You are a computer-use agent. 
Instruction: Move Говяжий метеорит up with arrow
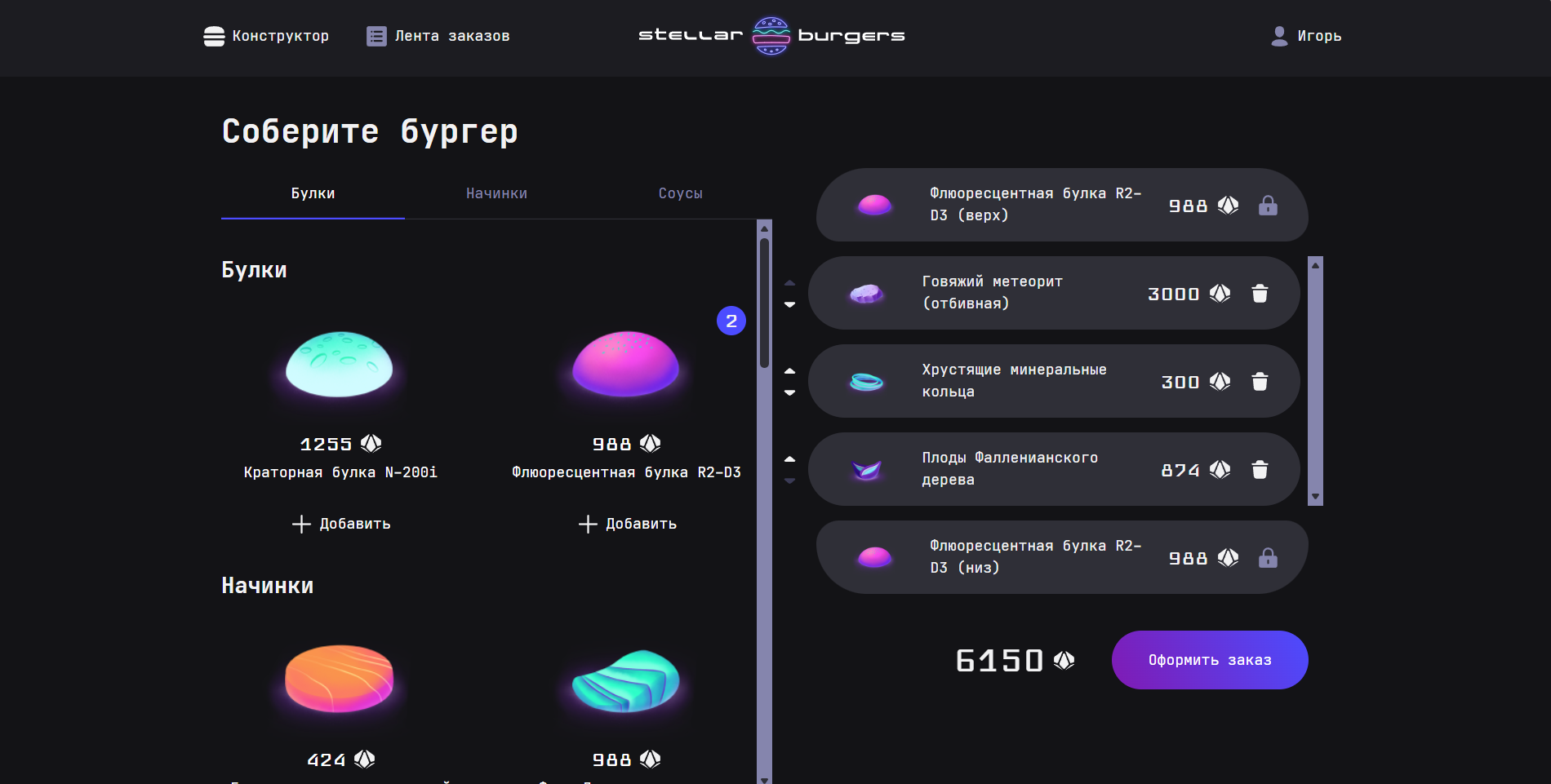(x=789, y=283)
